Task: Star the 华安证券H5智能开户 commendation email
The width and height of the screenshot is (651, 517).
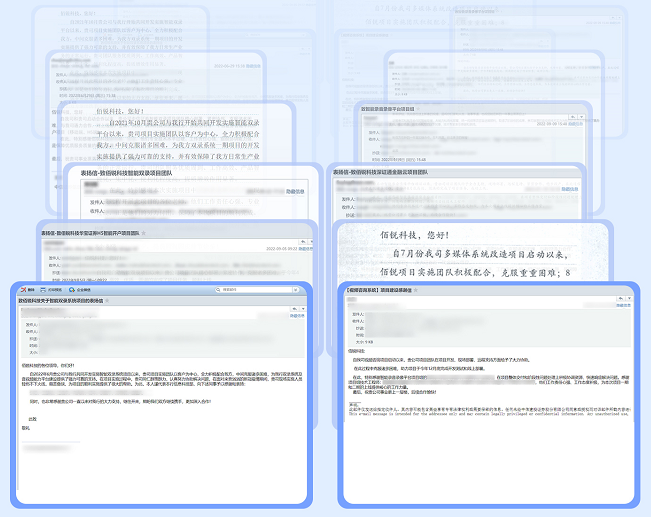Action: (144, 233)
